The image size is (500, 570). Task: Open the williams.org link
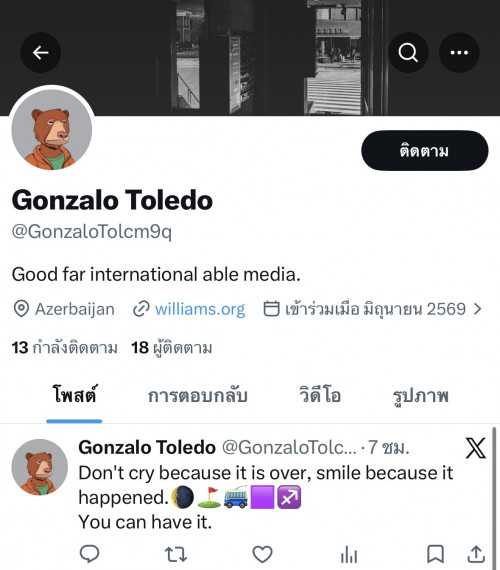[200, 309]
